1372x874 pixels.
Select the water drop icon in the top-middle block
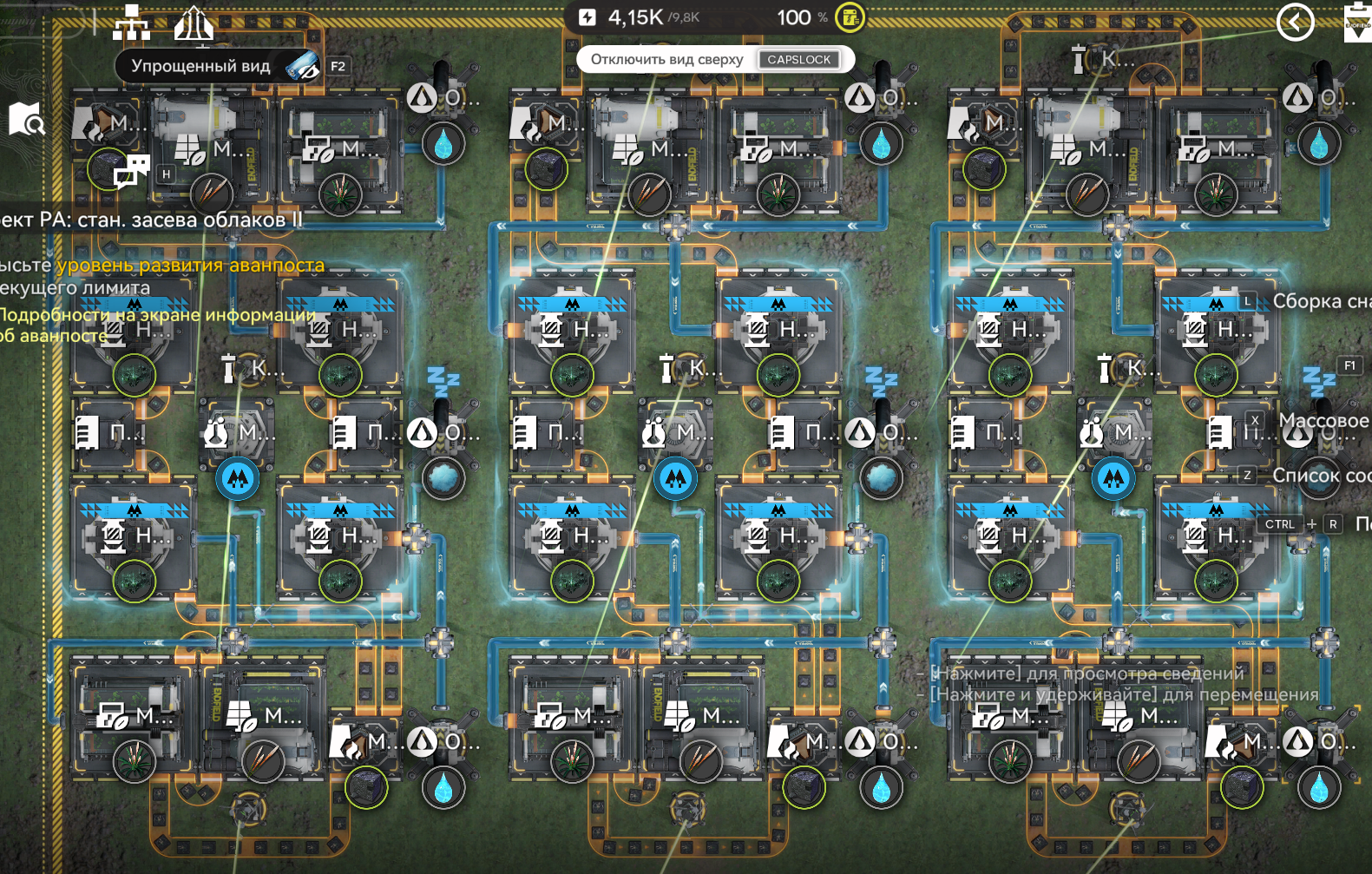click(x=882, y=144)
